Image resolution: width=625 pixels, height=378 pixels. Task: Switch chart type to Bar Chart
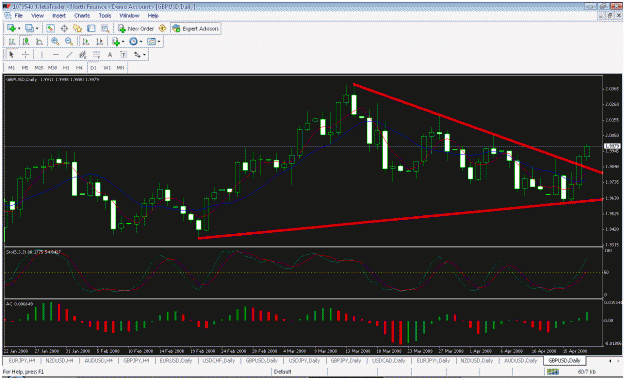click(12, 41)
